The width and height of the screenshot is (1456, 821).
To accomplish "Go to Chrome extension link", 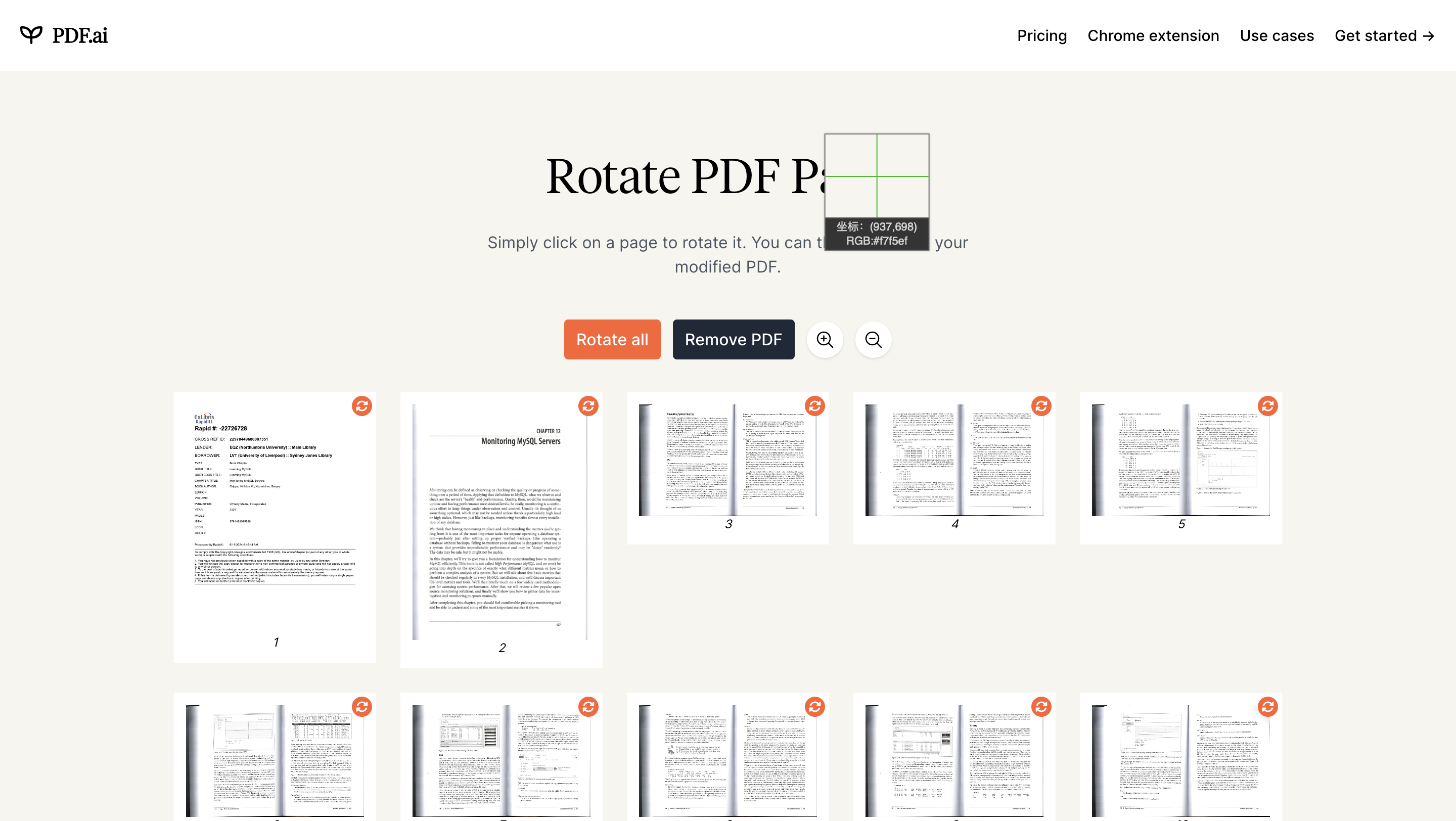I will (x=1153, y=35).
